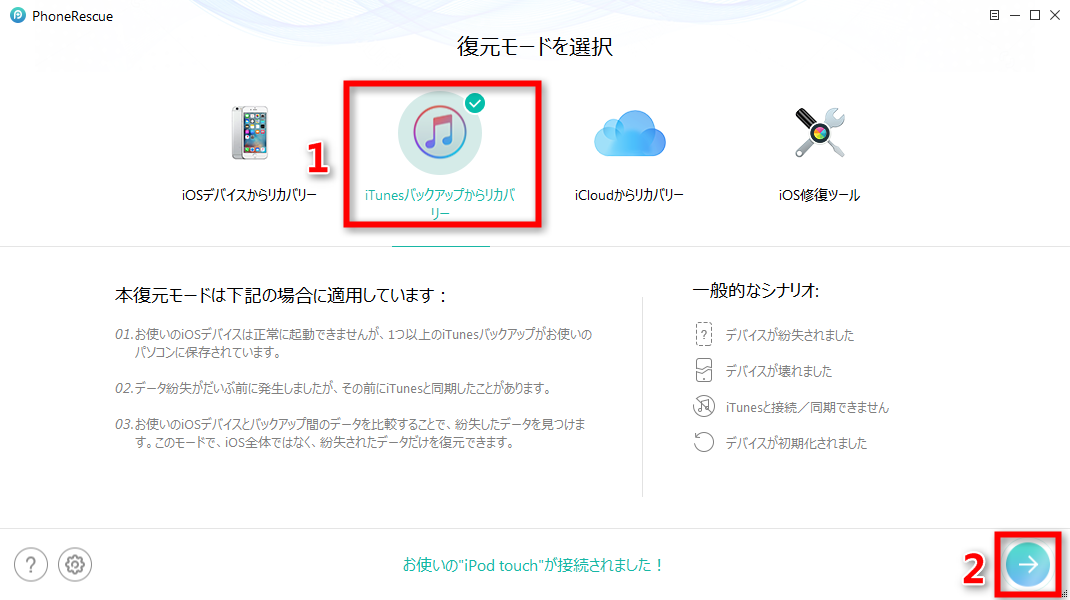The image size is (1070, 600).
Task: Open the iOS修復ツール wrench icon
Action: (819, 132)
